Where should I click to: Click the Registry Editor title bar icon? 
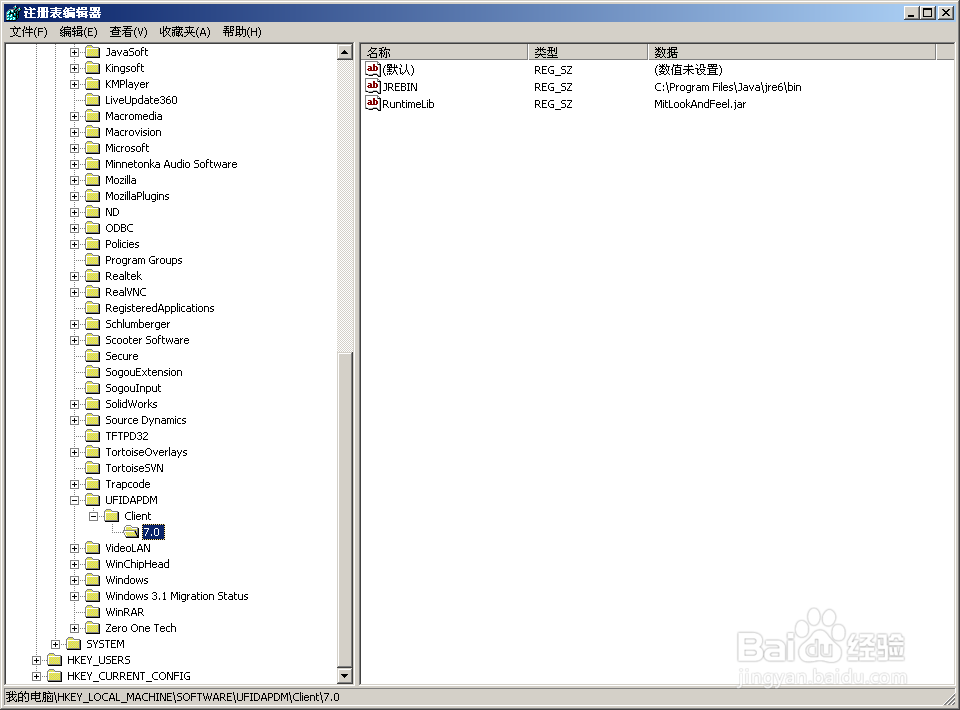point(12,12)
